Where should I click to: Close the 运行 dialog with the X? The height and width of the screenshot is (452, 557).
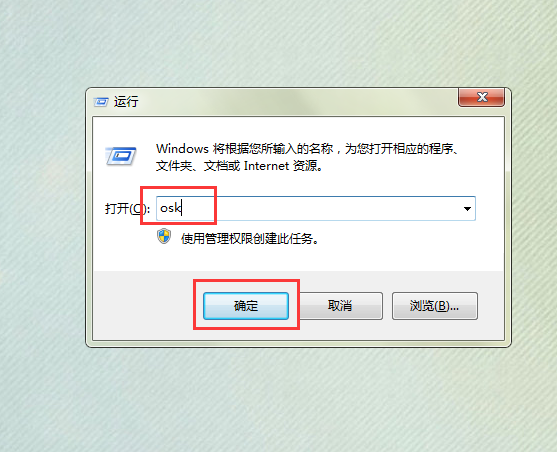click(x=481, y=97)
